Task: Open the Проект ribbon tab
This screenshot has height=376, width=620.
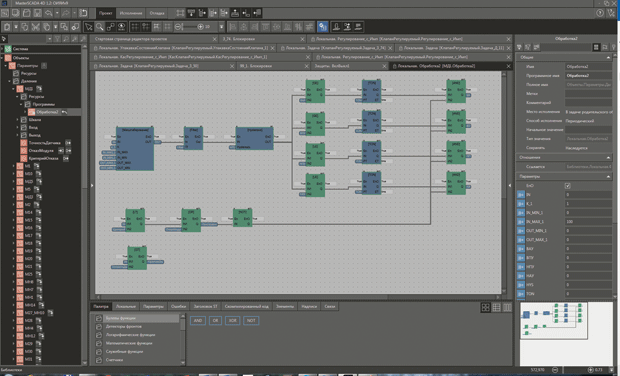Action: tap(106, 13)
